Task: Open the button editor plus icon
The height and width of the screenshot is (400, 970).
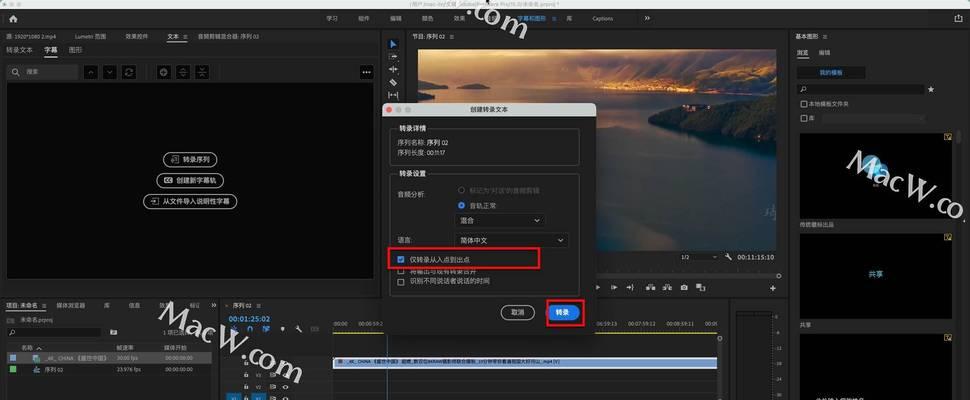Action: point(773,288)
